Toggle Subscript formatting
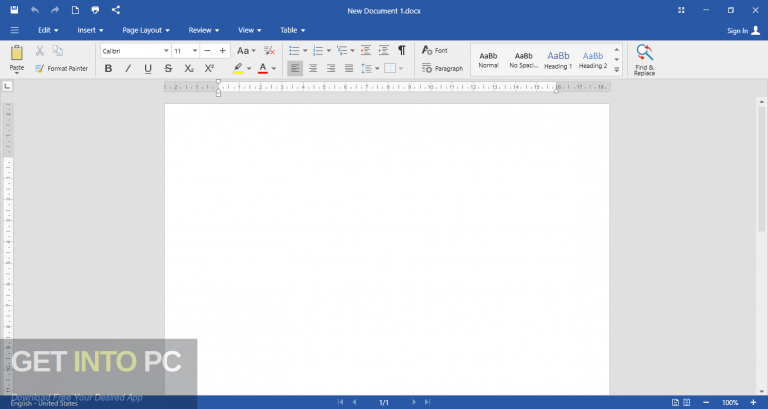Screen dimensions: 768x409 [189, 69]
